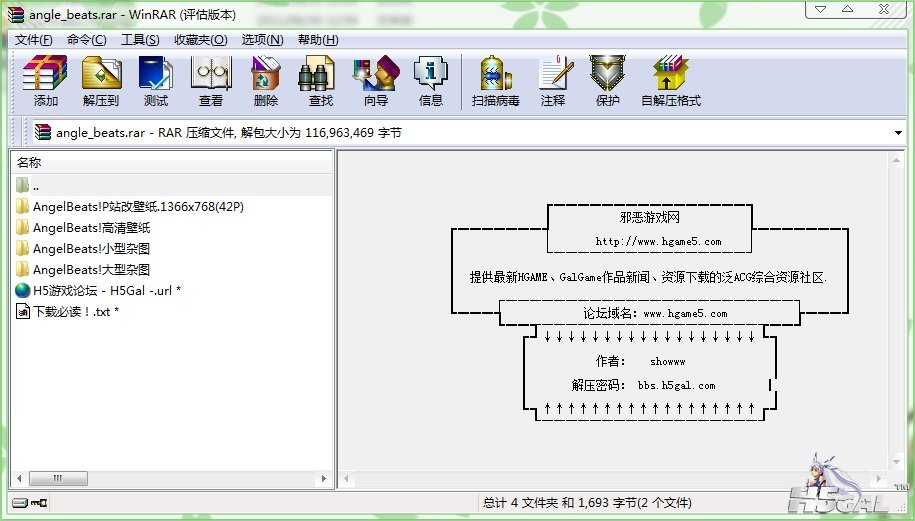Select the parent folder ".." entry
This screenshot has height=521, width=915.
pyautogui.click(x=172, y=186)
